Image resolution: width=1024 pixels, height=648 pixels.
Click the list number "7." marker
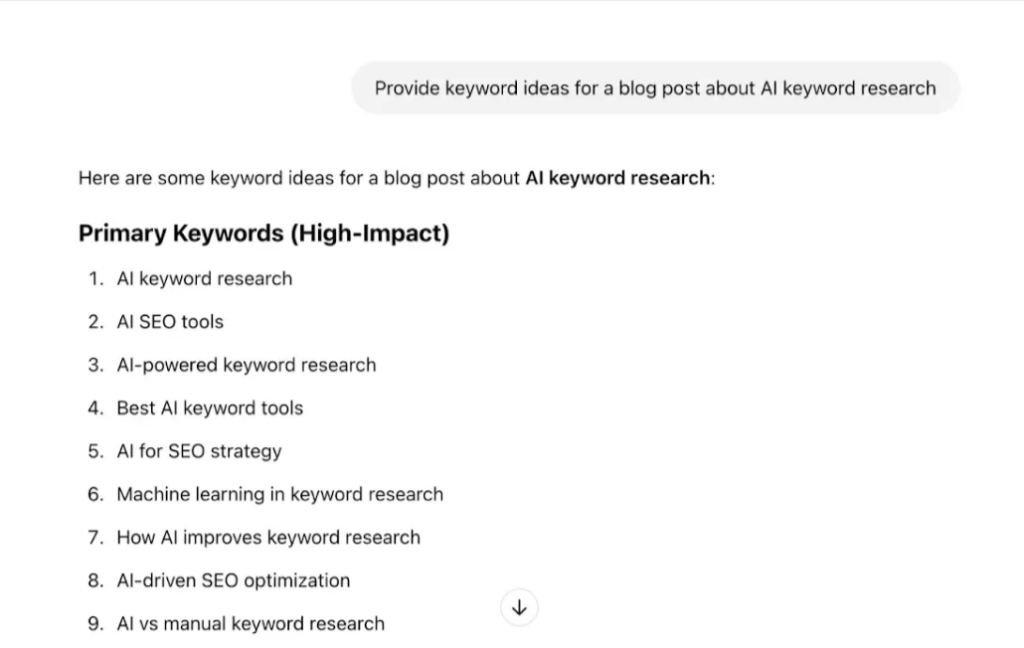(95, 537)
